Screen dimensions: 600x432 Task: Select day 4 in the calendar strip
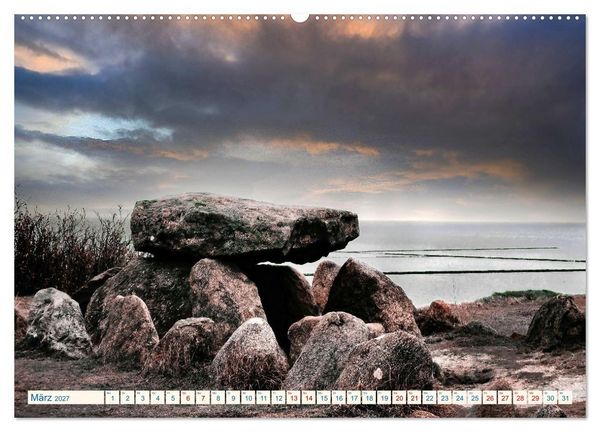[157, 397]
